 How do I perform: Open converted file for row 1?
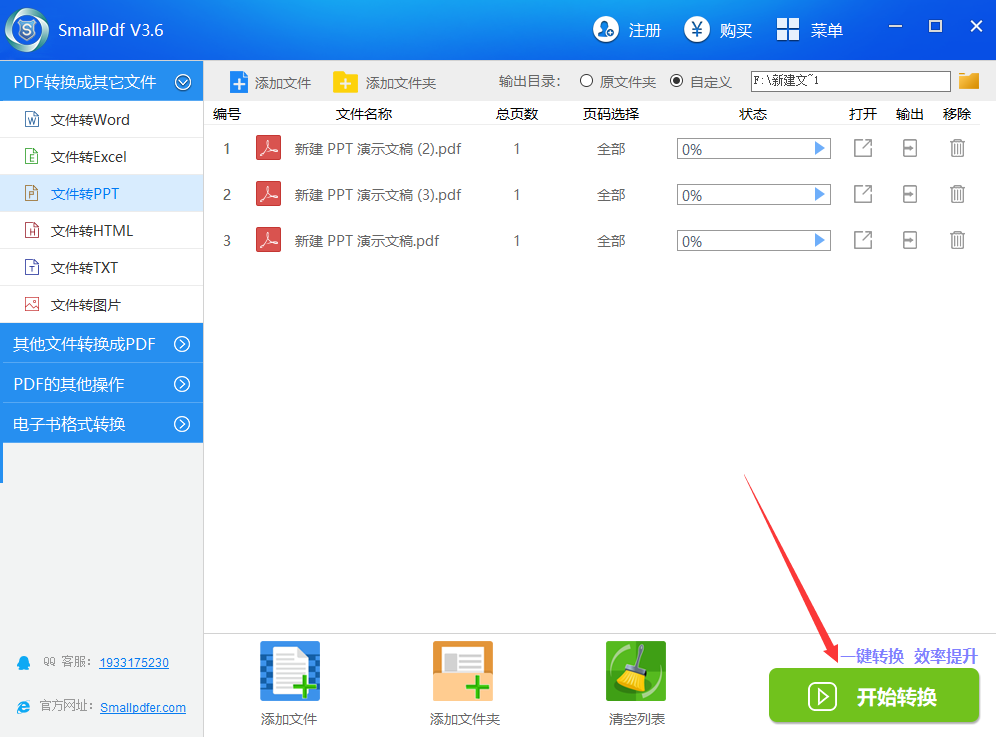click(863, 148)
